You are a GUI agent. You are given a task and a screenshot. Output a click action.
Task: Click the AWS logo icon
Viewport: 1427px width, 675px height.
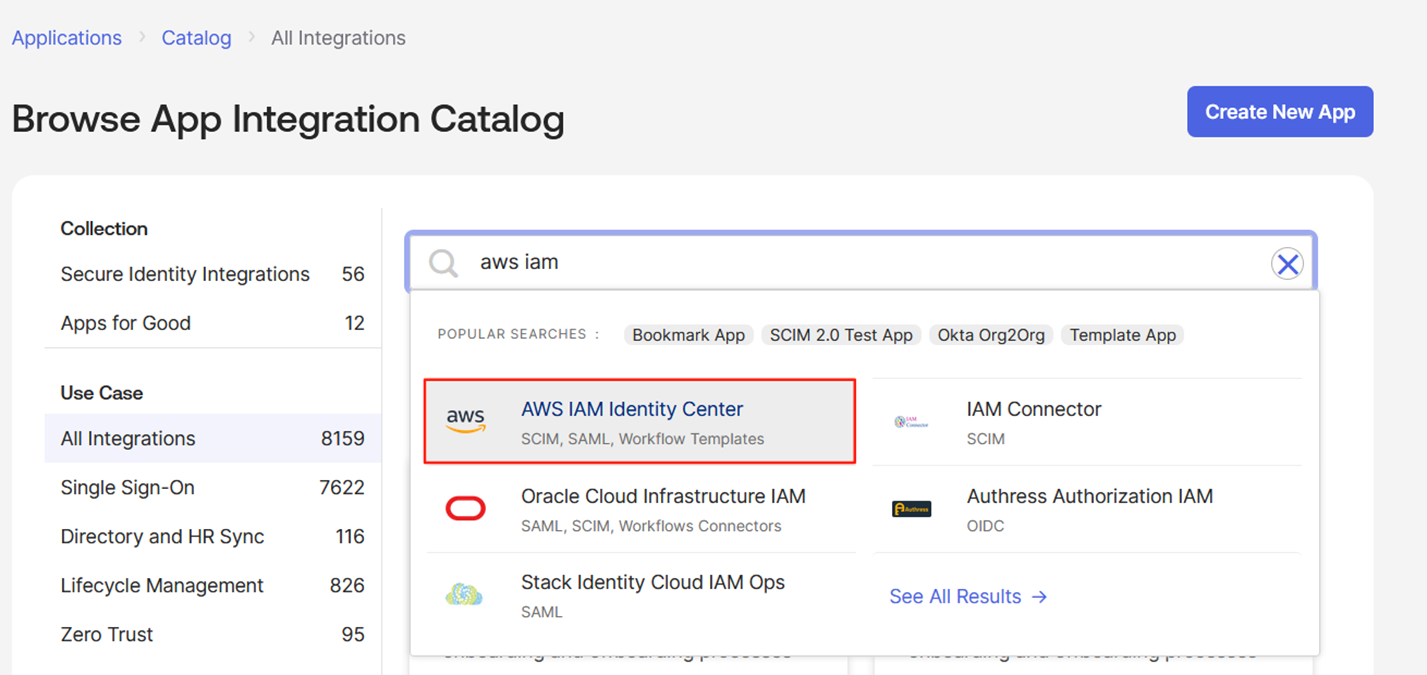click(465, 422)
